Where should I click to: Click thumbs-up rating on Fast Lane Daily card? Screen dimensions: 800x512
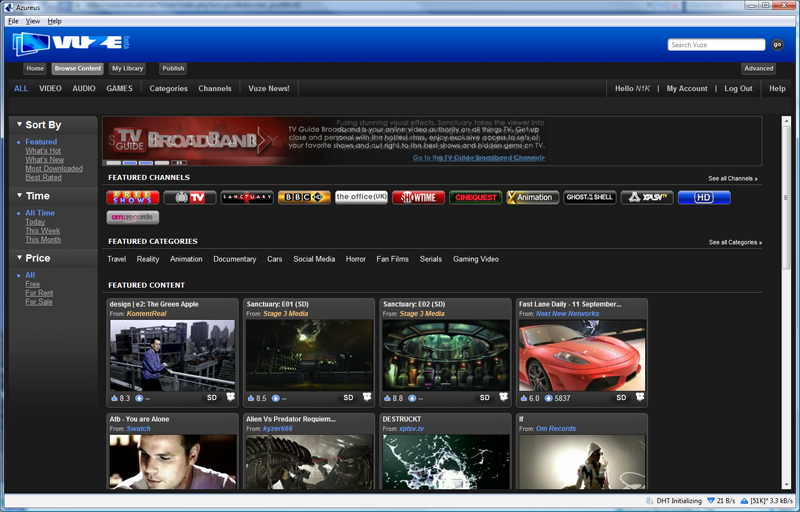pos(523,398)
